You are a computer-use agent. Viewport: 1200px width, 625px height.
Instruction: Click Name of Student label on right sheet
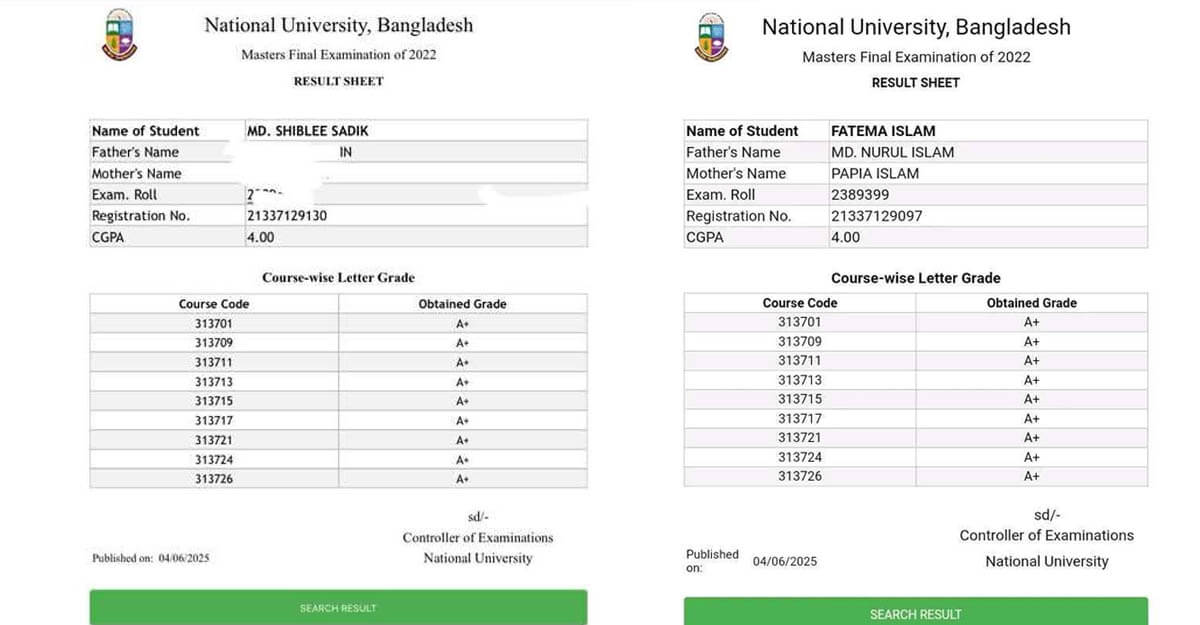click(x=742, y=131)
